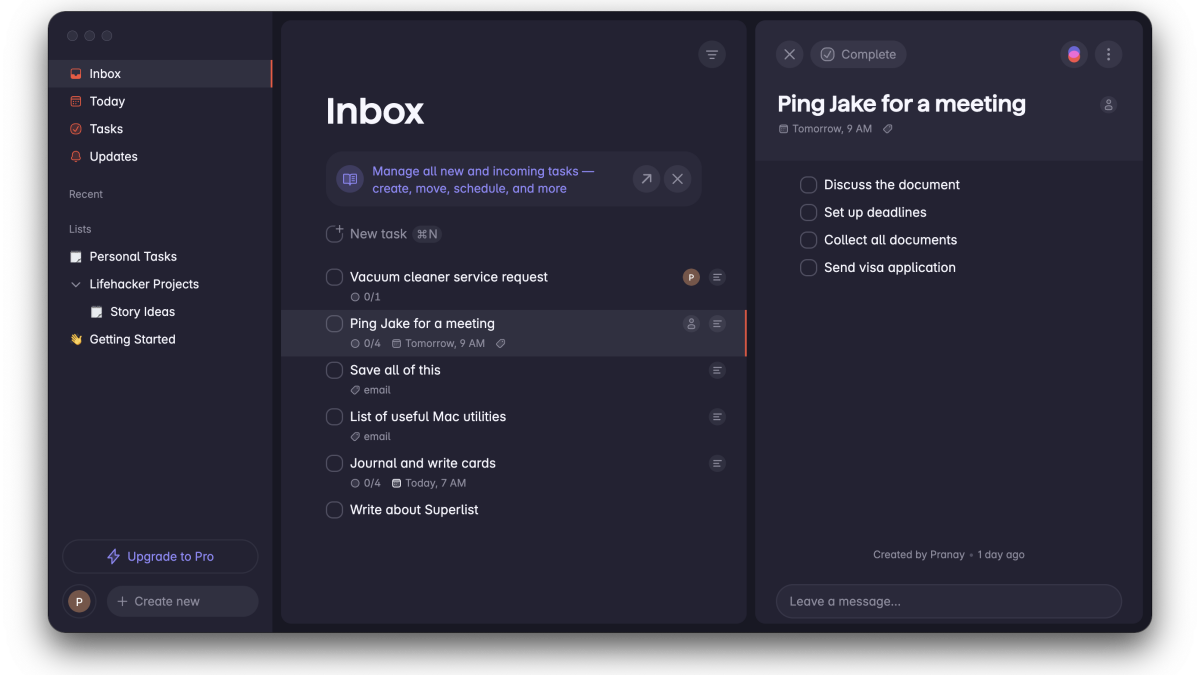
Task: Open the profile avatar menu
Action: pyautogui.click(x=79, y=601)
